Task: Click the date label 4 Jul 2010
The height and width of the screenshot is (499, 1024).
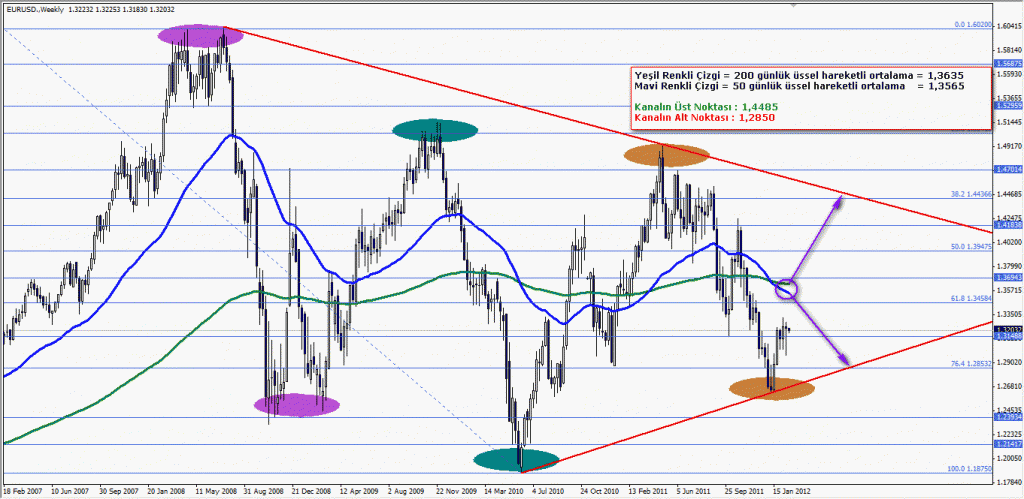Action: [547, 489]
